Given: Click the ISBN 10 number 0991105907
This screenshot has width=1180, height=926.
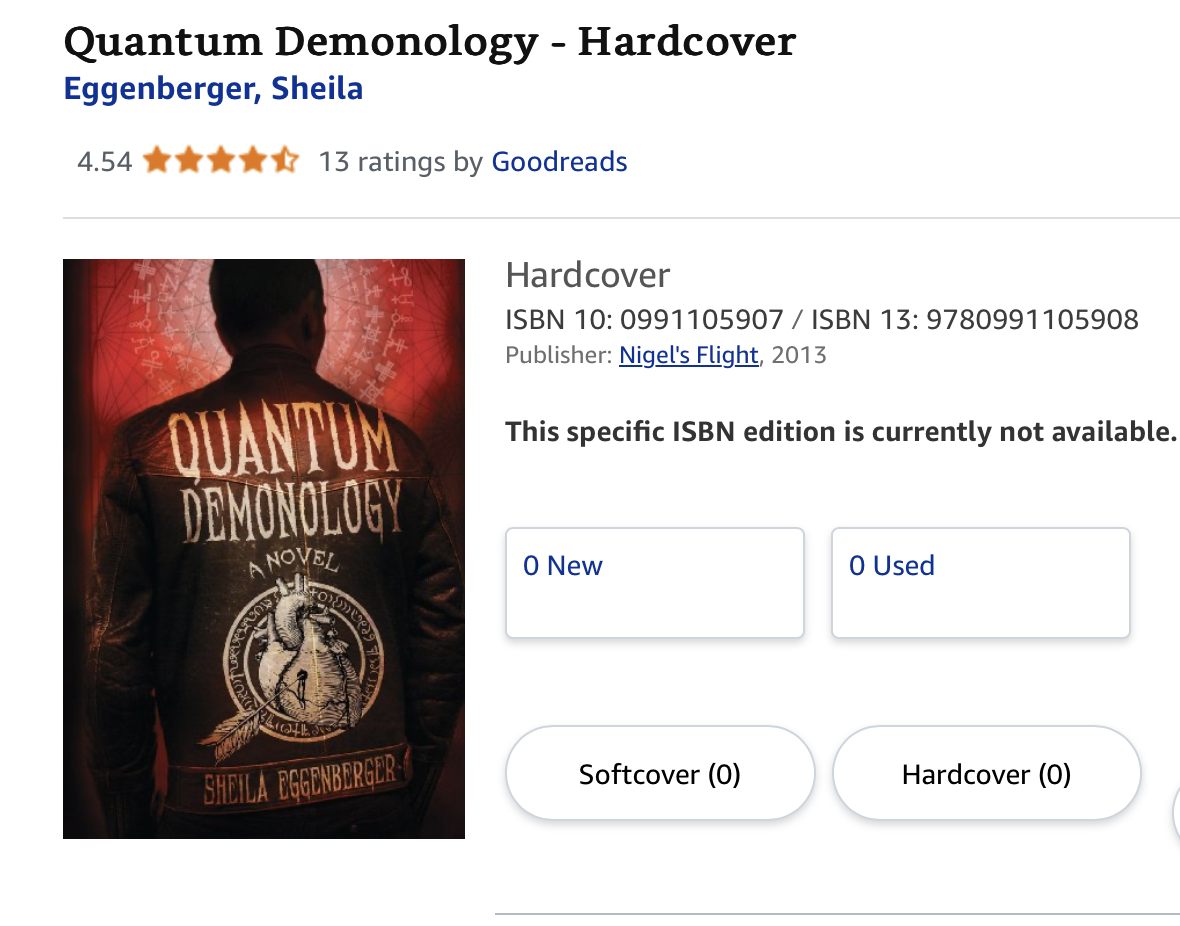Looking at the screenshot, I should click(701, 320).
